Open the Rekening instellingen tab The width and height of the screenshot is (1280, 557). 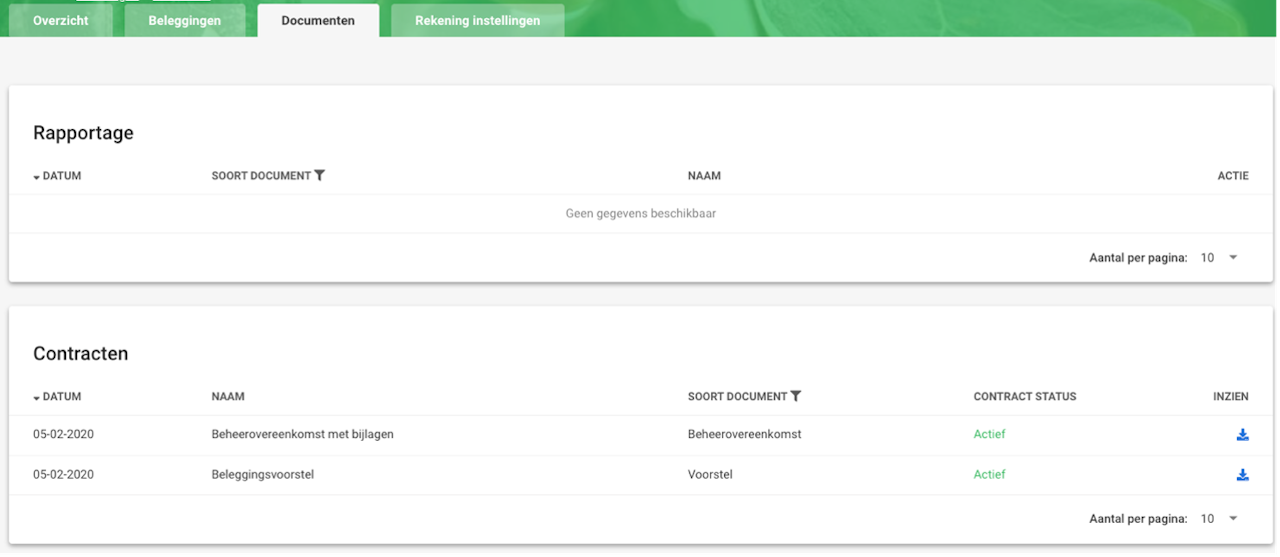pyautogui.click(x=477, y=21)
